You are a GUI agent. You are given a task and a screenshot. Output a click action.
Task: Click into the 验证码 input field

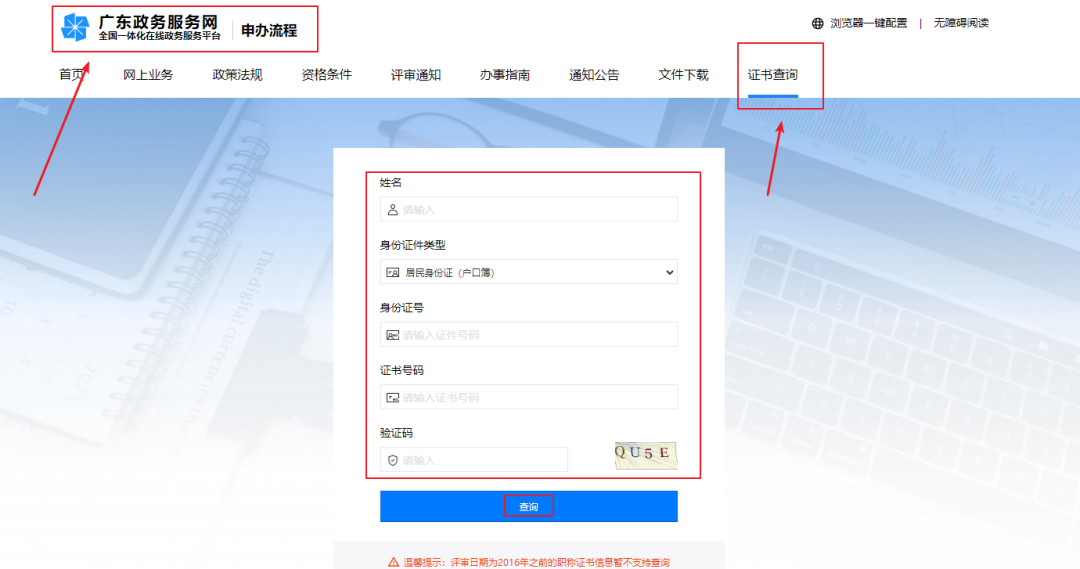474,459
